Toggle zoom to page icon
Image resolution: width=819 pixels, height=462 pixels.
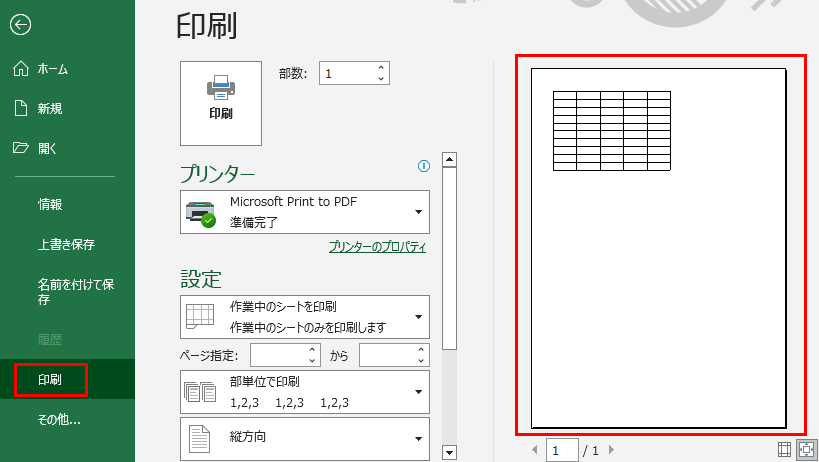804,451
